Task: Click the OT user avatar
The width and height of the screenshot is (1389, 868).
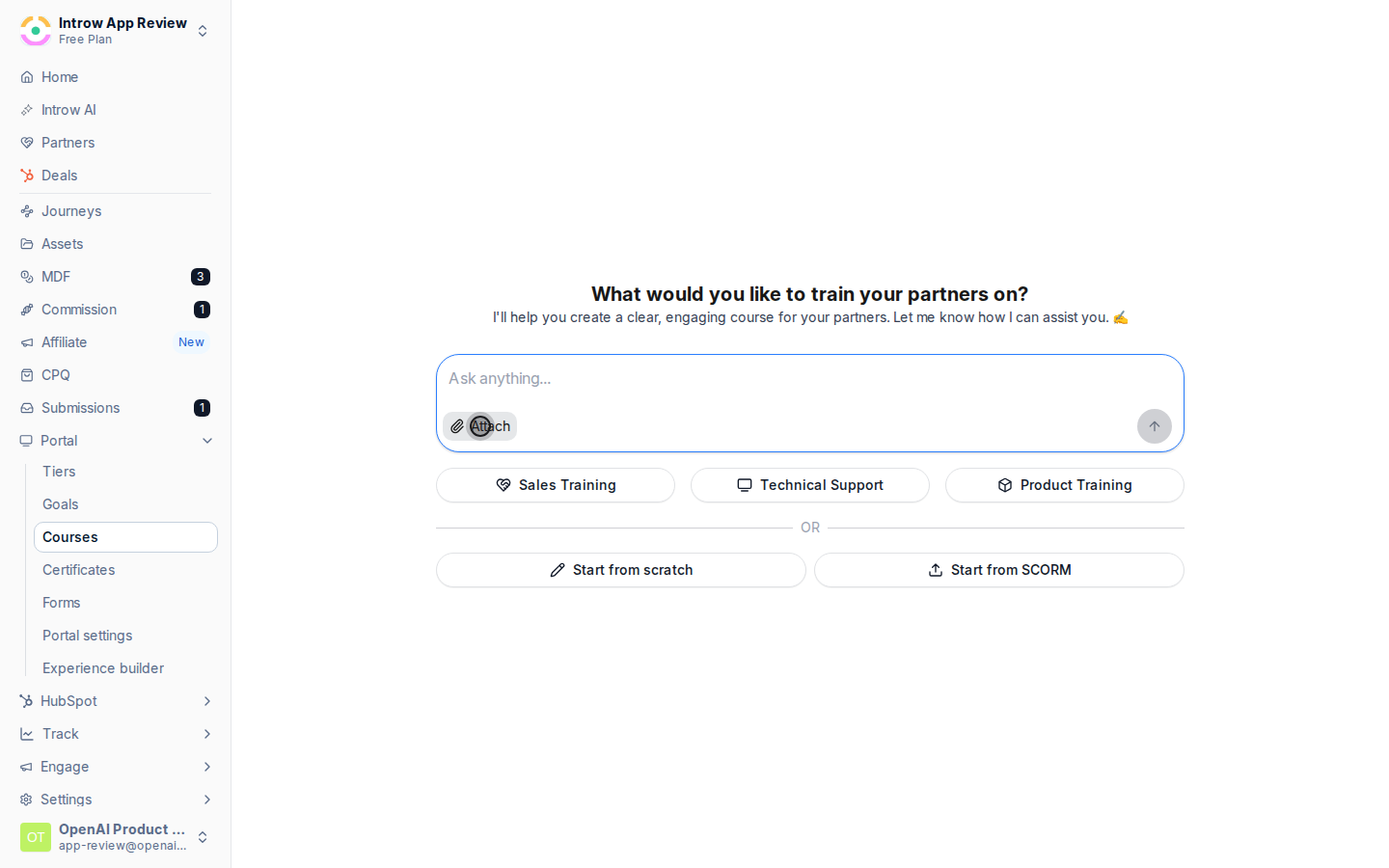Action: 36,837
